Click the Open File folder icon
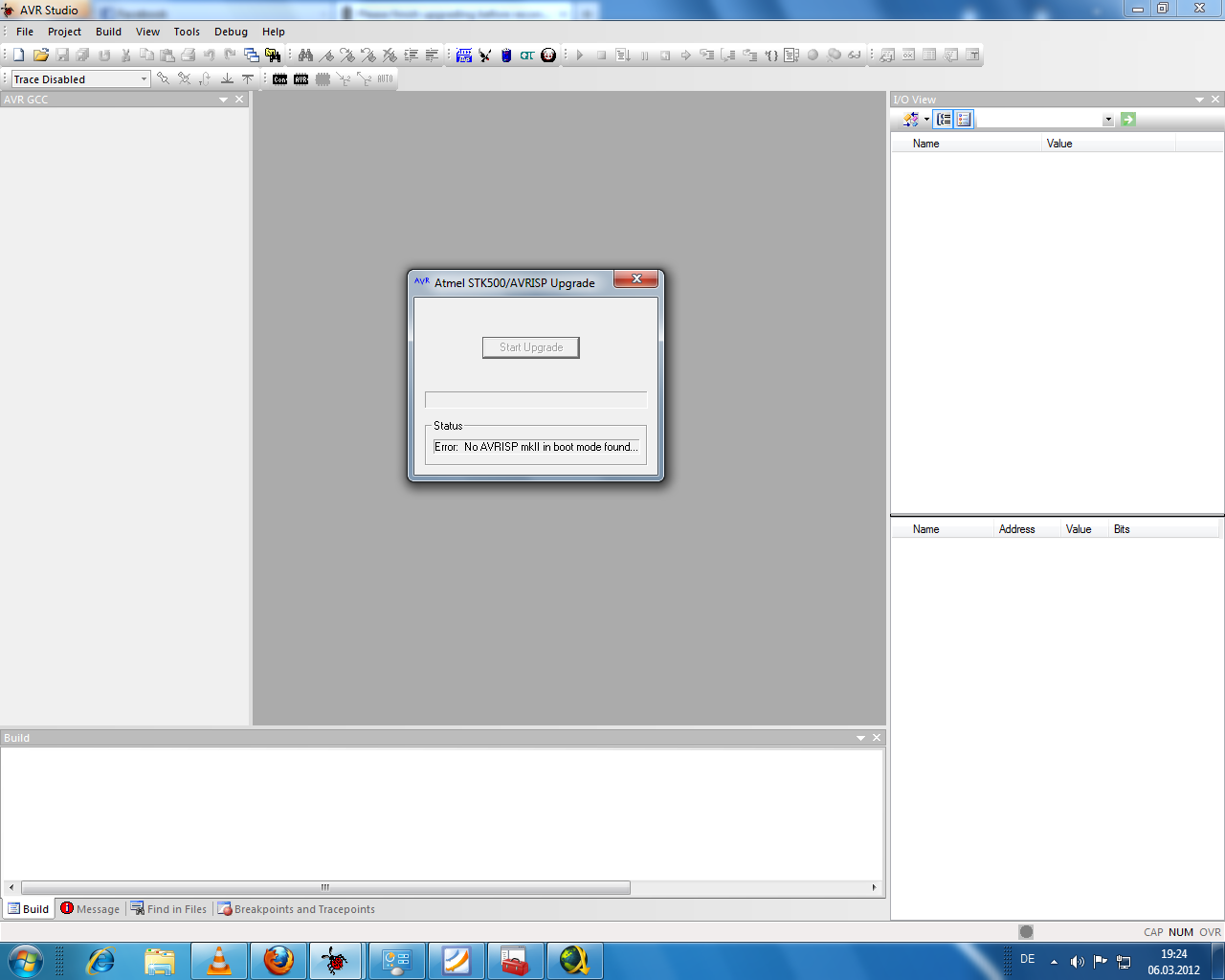This screenshot has width=1225, height=980. [41, 56]
